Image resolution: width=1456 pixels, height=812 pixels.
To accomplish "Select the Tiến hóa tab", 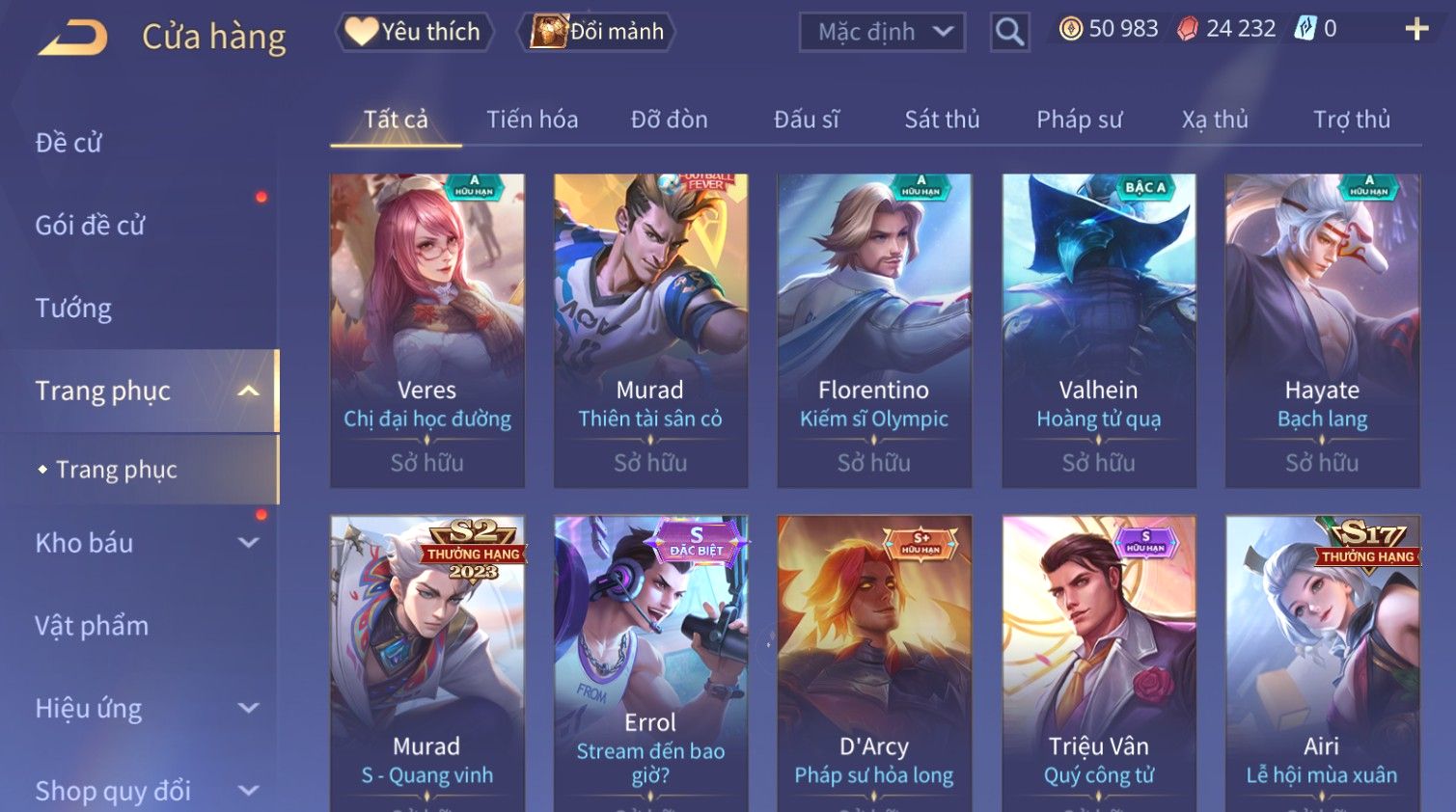I will click(x=532, y=120).
